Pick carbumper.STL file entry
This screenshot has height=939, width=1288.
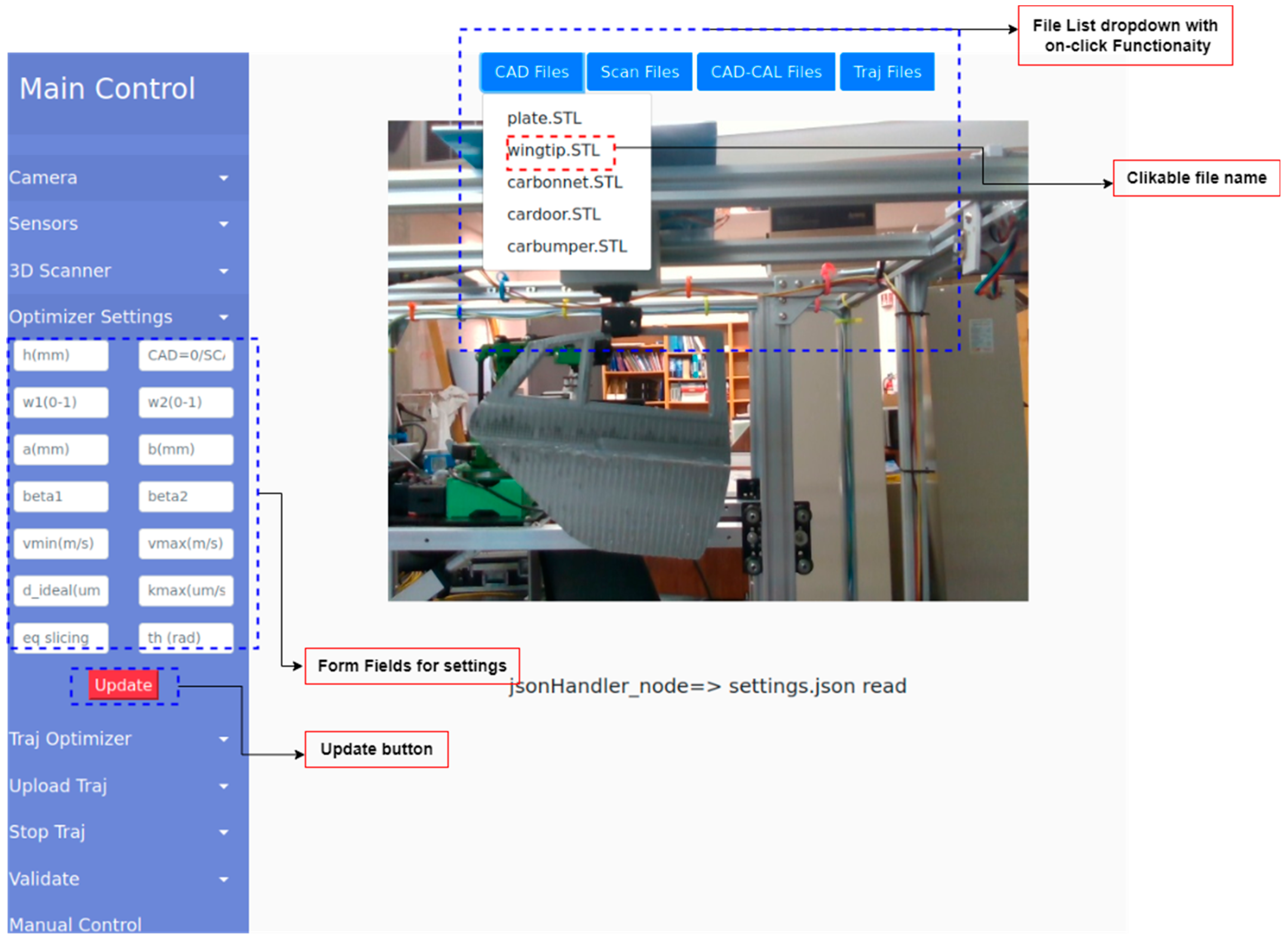pyautogui.click(x=567, y=247)
